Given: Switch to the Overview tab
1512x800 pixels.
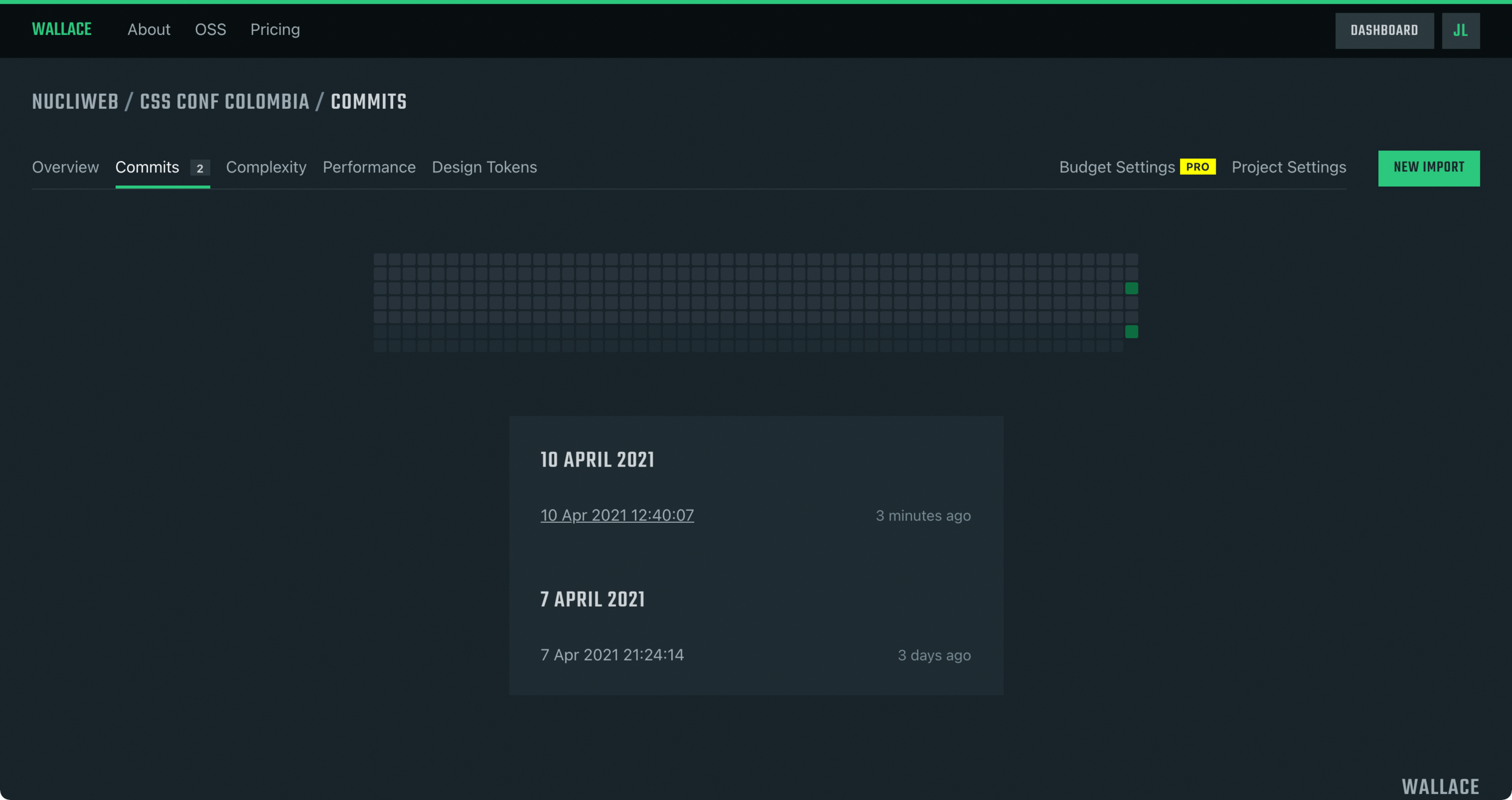Looking at the screenshot, I should [x=65, y=167].
